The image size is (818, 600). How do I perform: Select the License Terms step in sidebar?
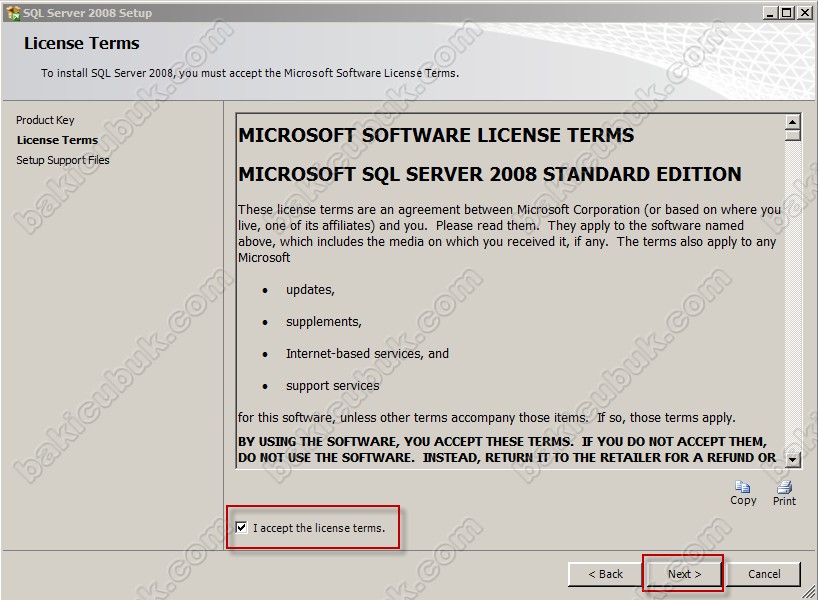[x=57, y=140]
